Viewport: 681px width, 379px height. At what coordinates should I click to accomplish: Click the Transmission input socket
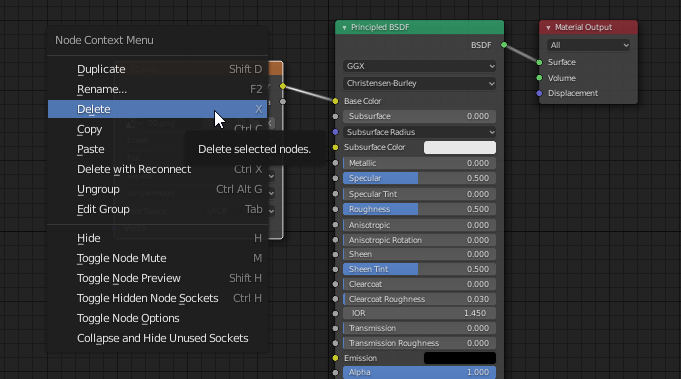(335, 328)
